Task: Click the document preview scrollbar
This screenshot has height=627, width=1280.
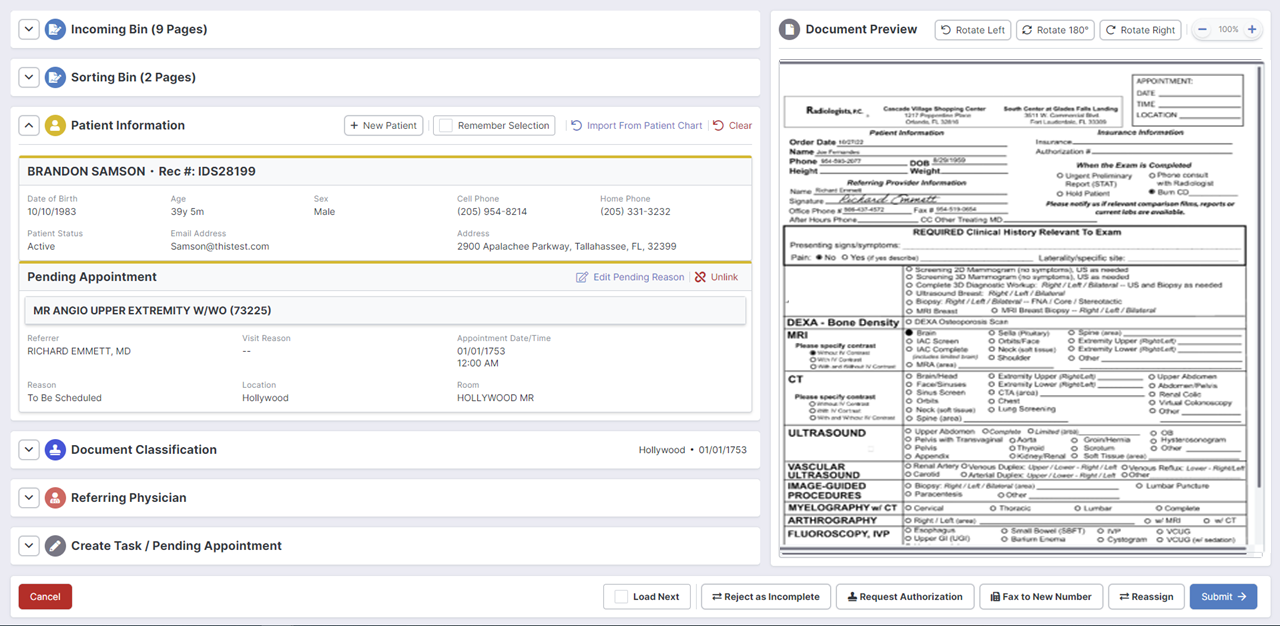Action: 1264,300
